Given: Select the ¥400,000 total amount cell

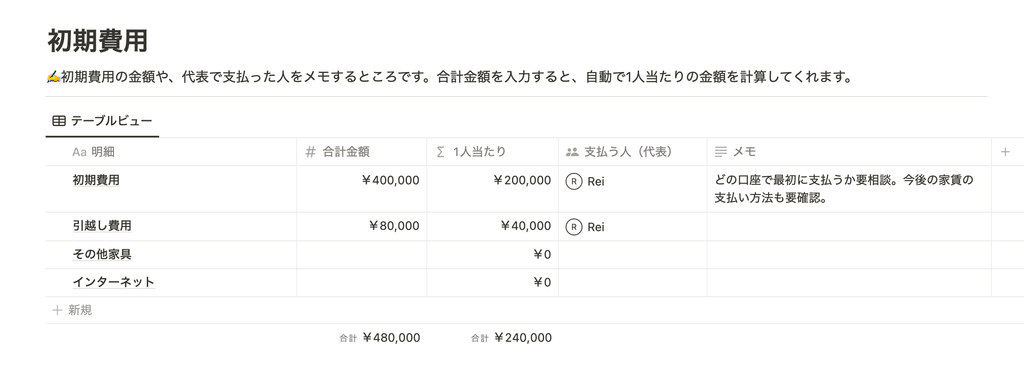Looking at the screenshot, I should click(362, 189).
